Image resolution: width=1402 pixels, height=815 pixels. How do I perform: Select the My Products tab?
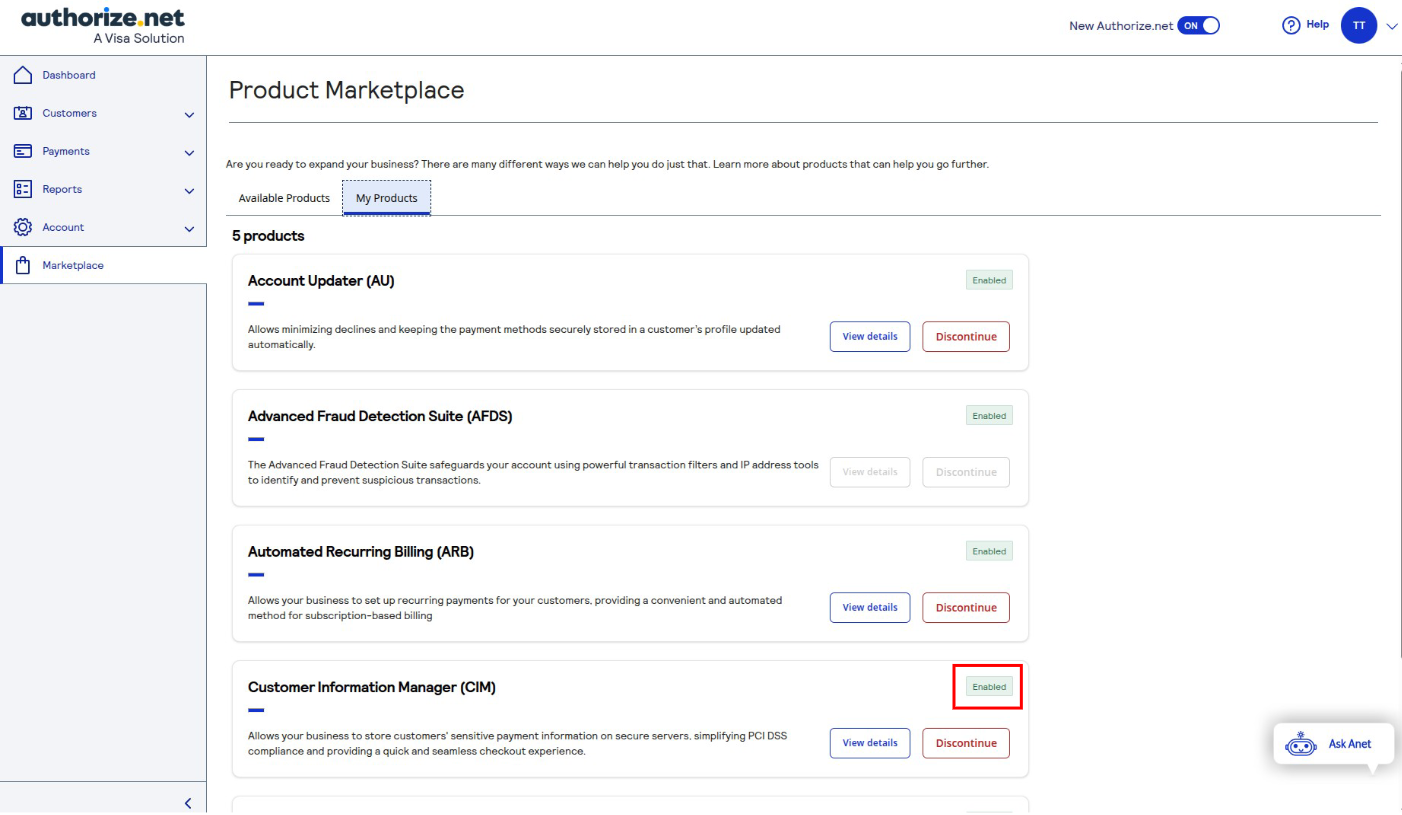tap(386, 198)
